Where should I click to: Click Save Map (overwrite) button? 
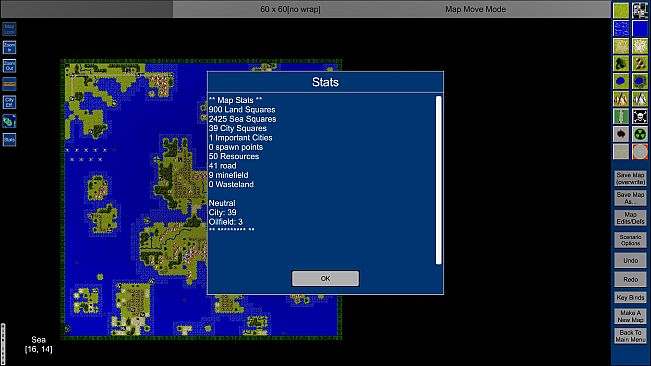[x=630, y=178]
